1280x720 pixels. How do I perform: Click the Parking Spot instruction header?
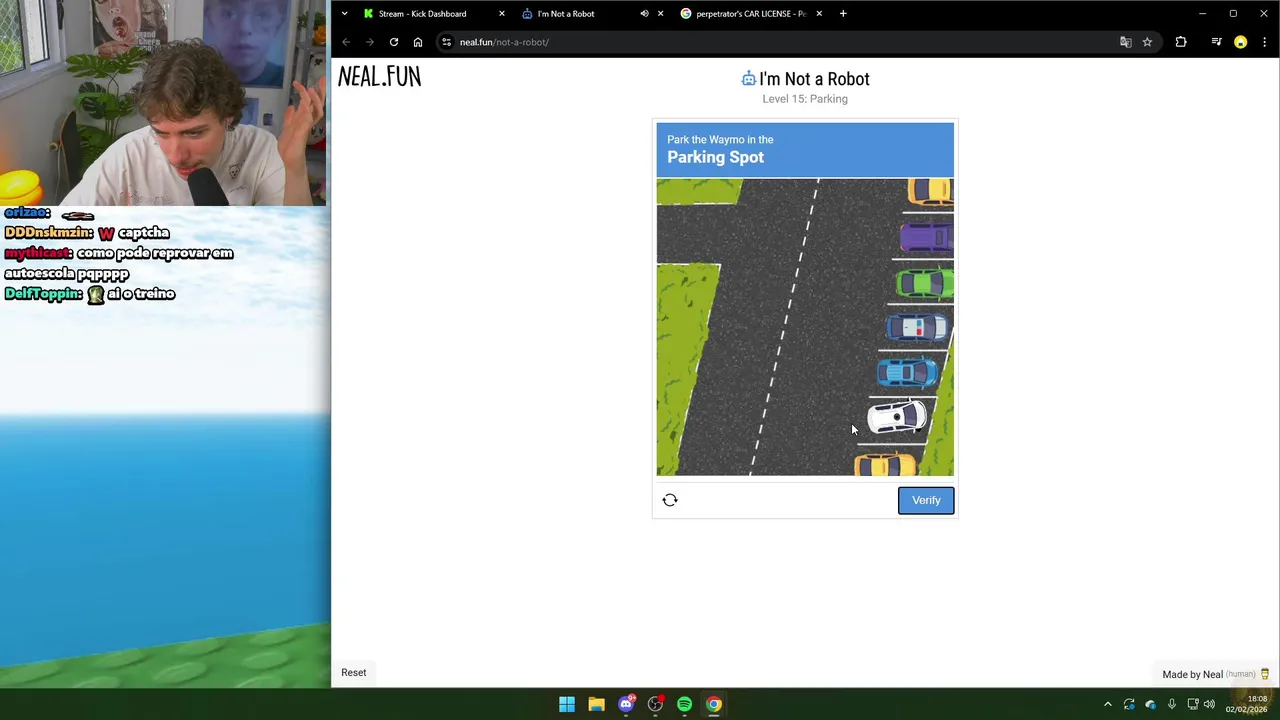[715, 157]
